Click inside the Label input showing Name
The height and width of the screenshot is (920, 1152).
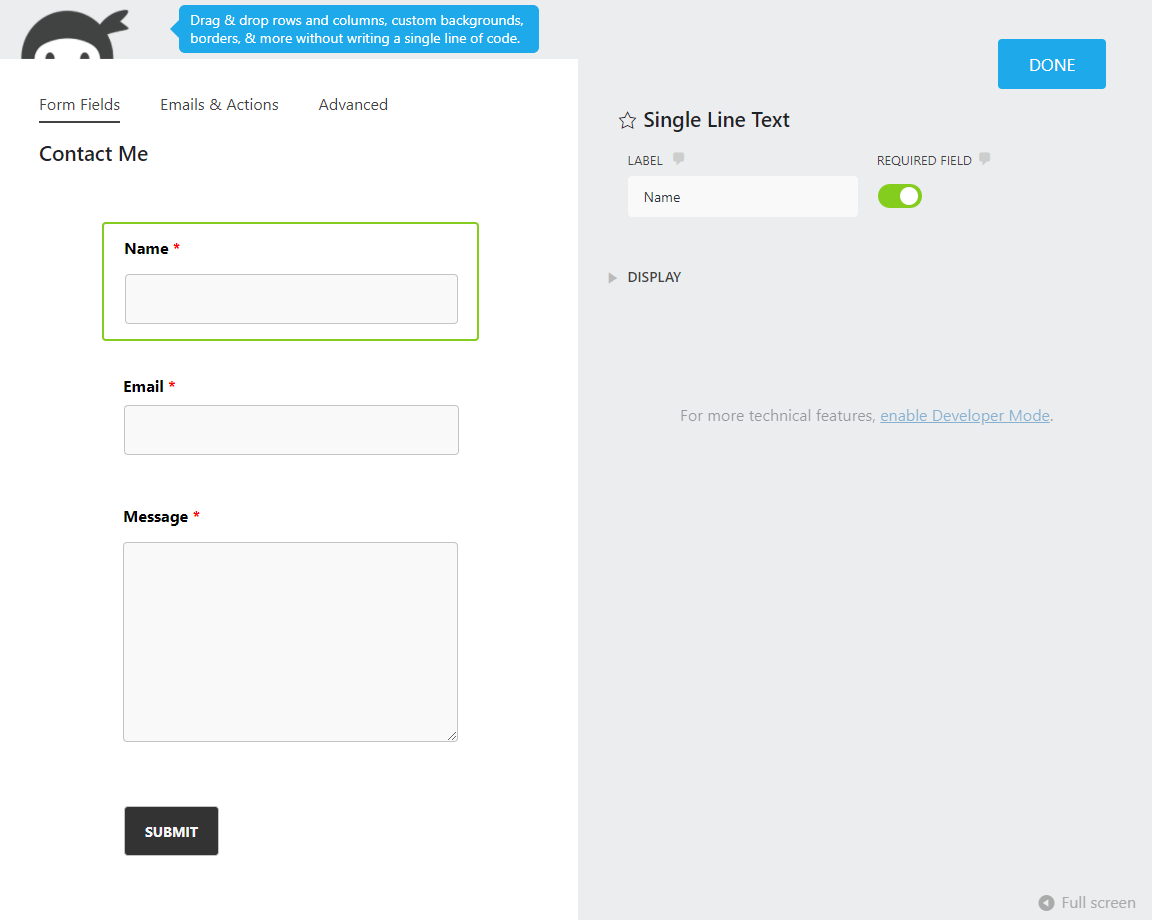[742, 196]
